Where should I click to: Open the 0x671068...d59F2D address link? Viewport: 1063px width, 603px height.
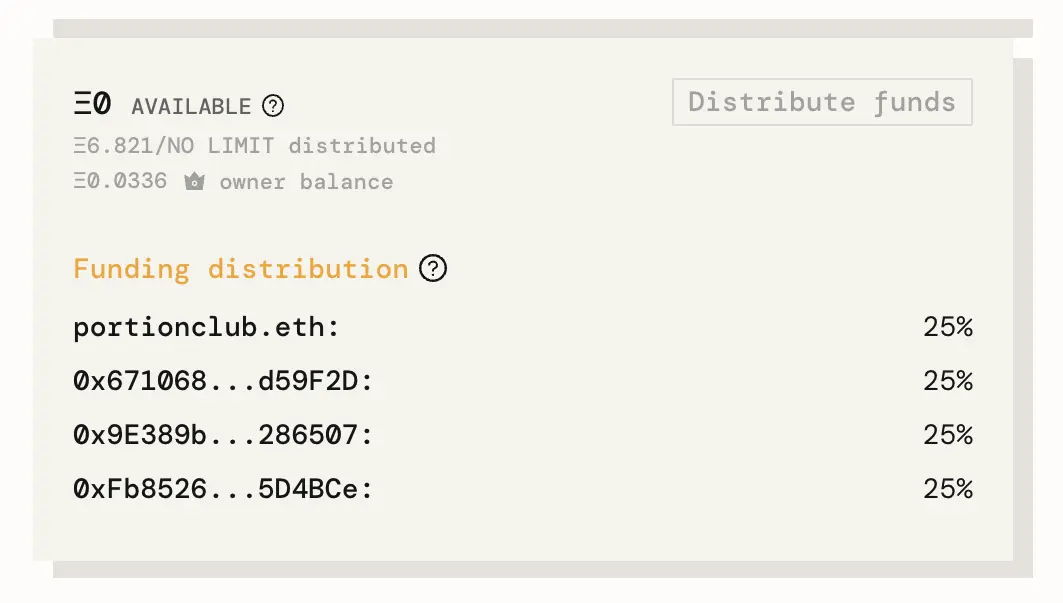(x=216, y=382)
